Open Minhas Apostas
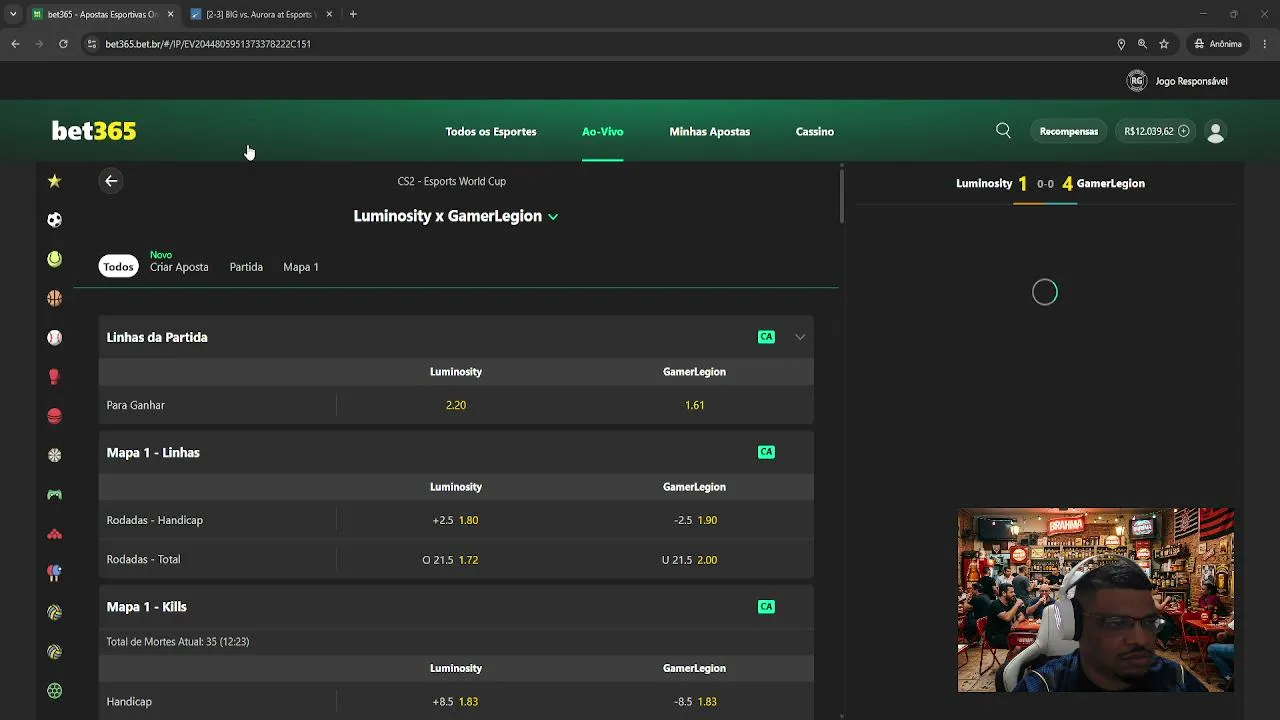 point(710,131)
